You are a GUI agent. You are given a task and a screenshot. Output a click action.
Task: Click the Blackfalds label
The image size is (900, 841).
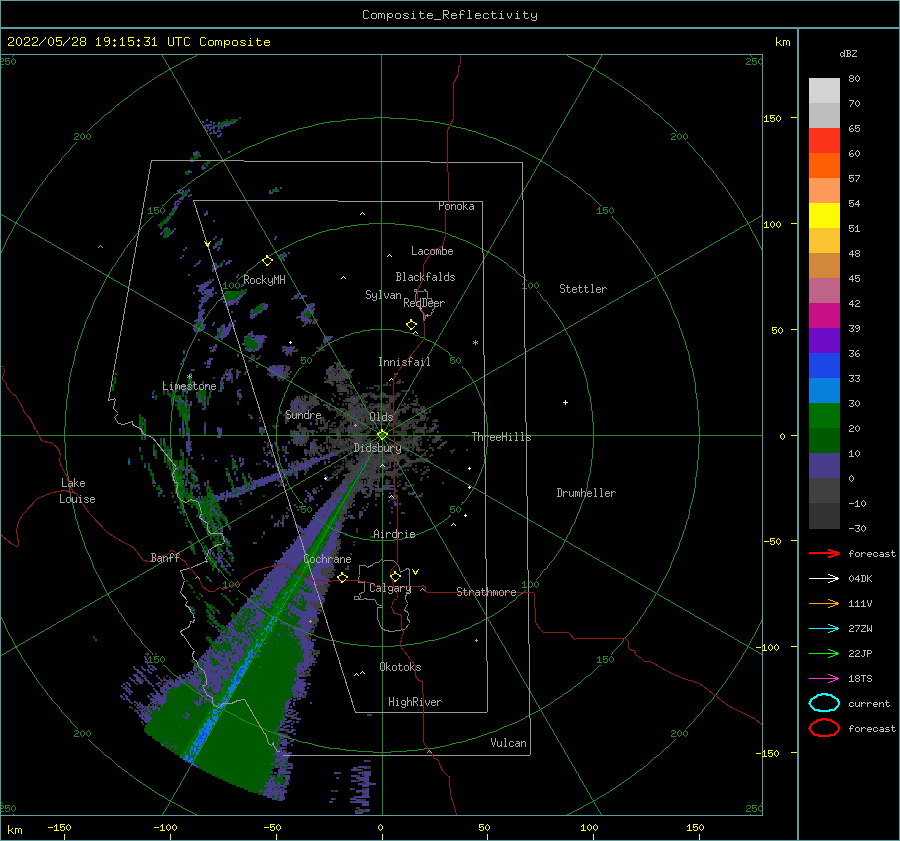425,277
